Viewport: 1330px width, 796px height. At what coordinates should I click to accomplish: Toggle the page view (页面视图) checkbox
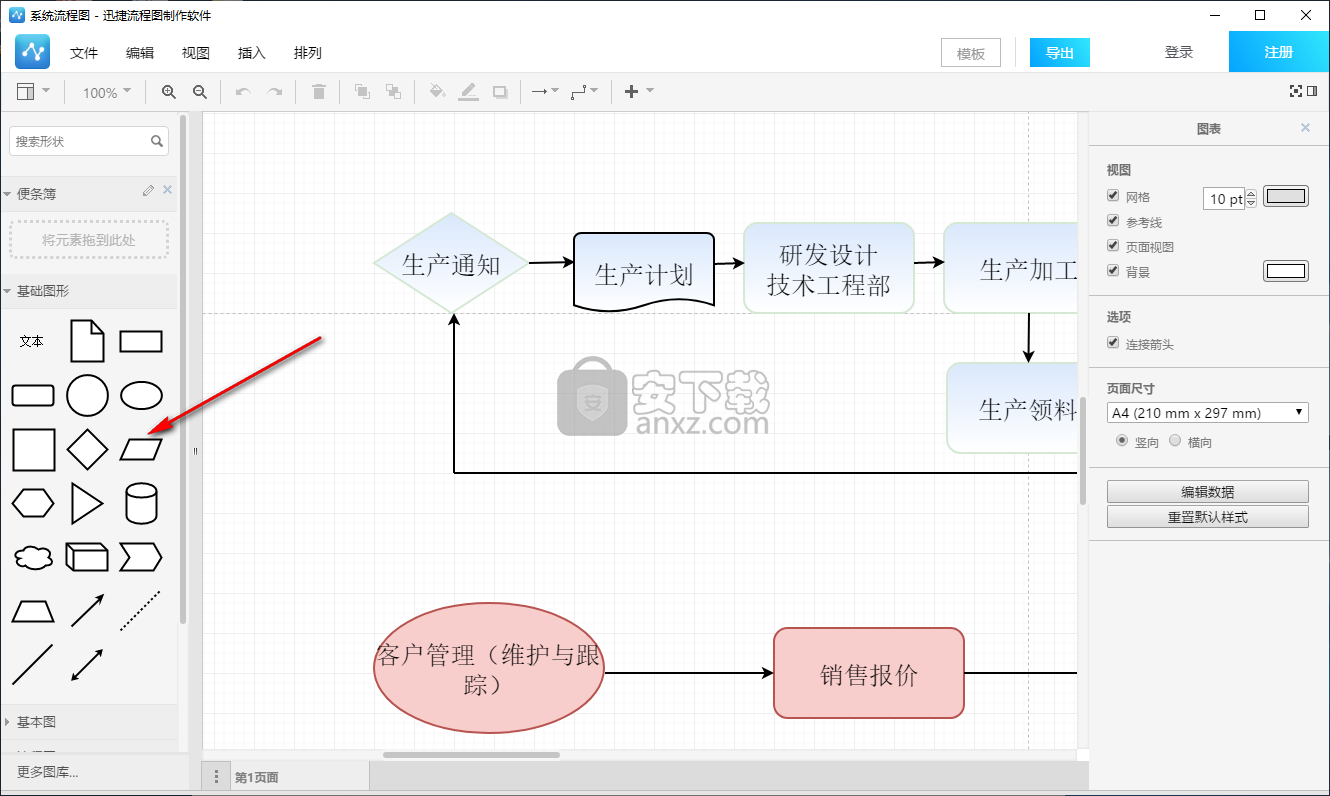click(1113, 246)
